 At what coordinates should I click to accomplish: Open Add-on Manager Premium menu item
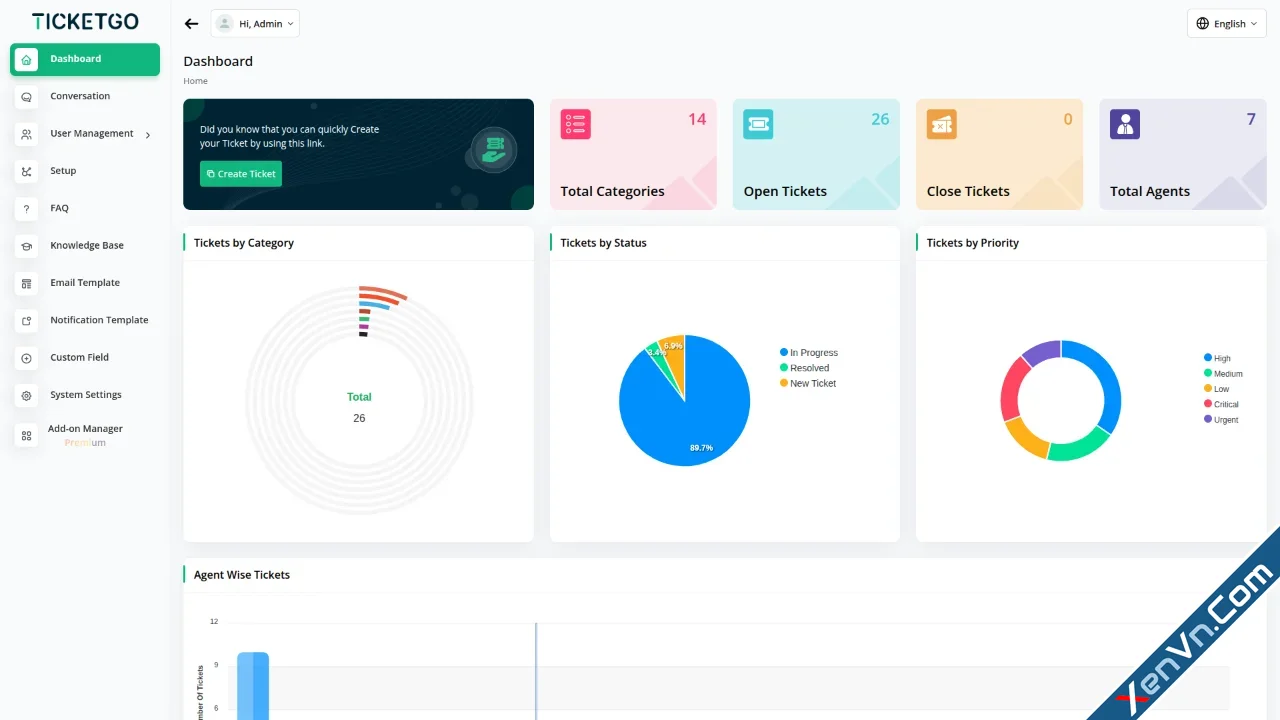85,435
